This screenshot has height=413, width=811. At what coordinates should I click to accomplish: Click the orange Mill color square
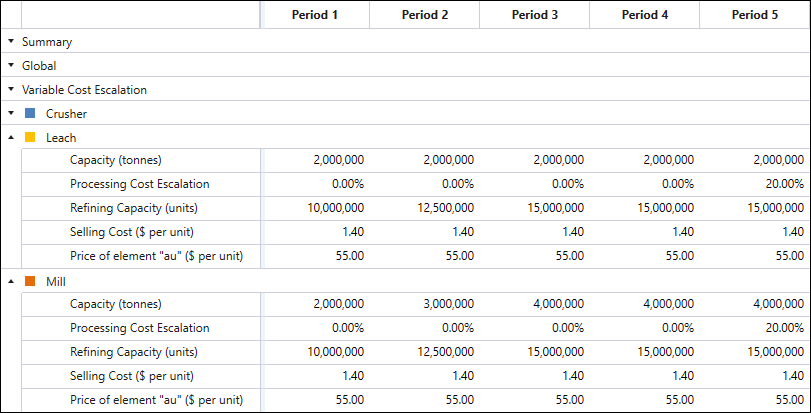coord(30,282)
